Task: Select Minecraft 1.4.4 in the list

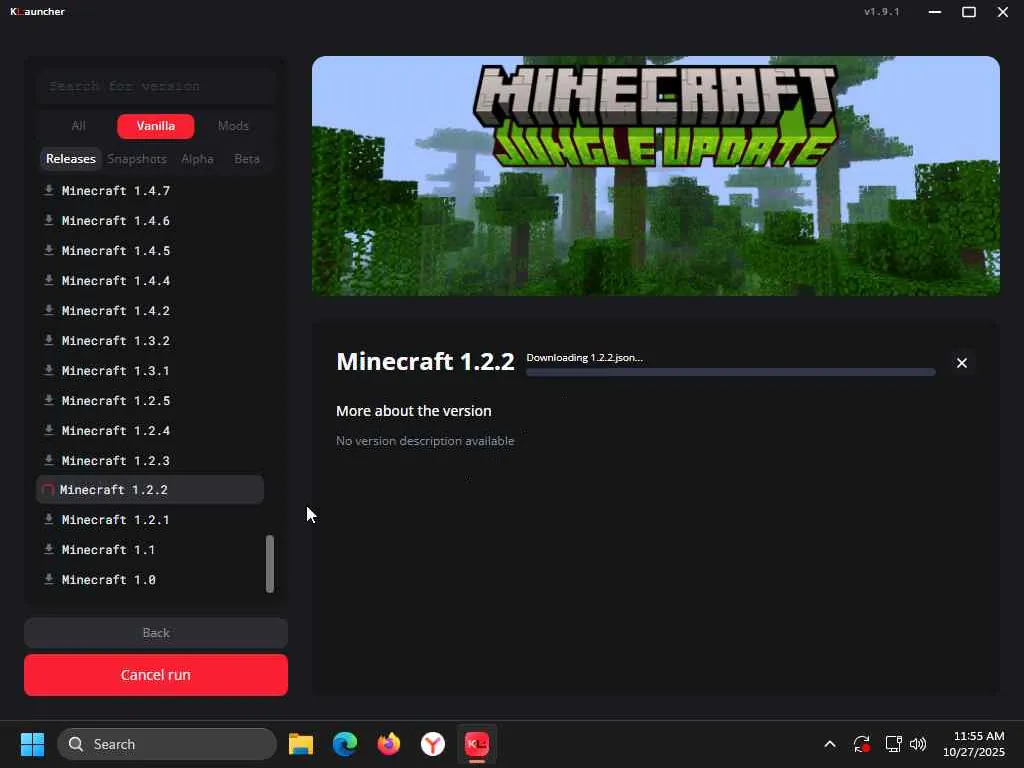Action: pos(150,281)
